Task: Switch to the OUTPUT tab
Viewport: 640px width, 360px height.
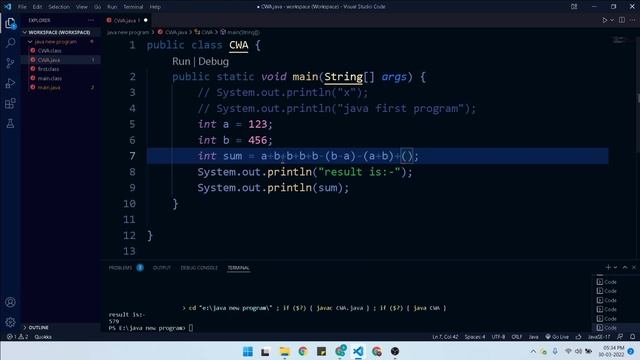Action: coord(162,268)
